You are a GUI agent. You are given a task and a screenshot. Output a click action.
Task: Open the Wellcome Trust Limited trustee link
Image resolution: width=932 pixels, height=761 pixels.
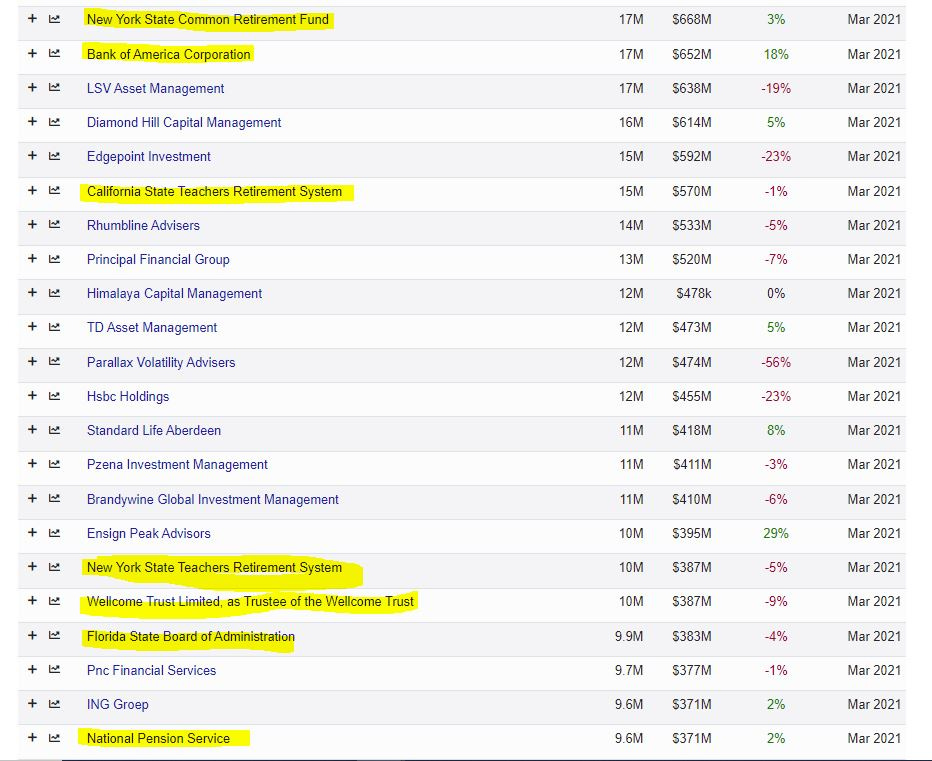point(250,602)
